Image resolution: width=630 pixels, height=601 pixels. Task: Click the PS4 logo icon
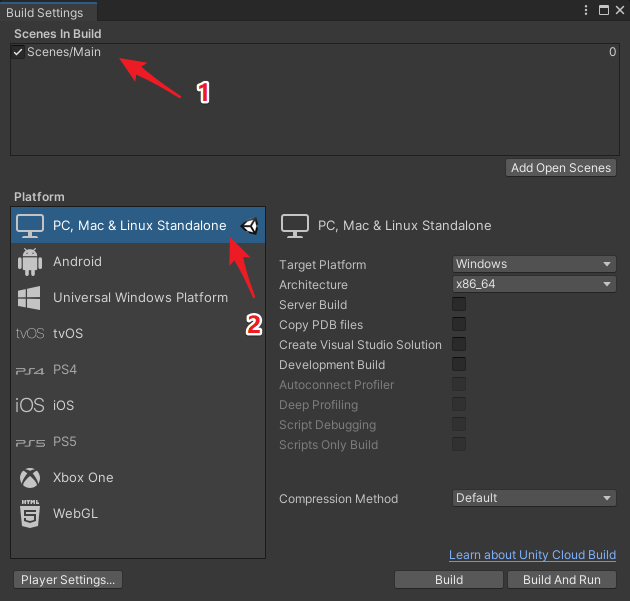point(30,371)
